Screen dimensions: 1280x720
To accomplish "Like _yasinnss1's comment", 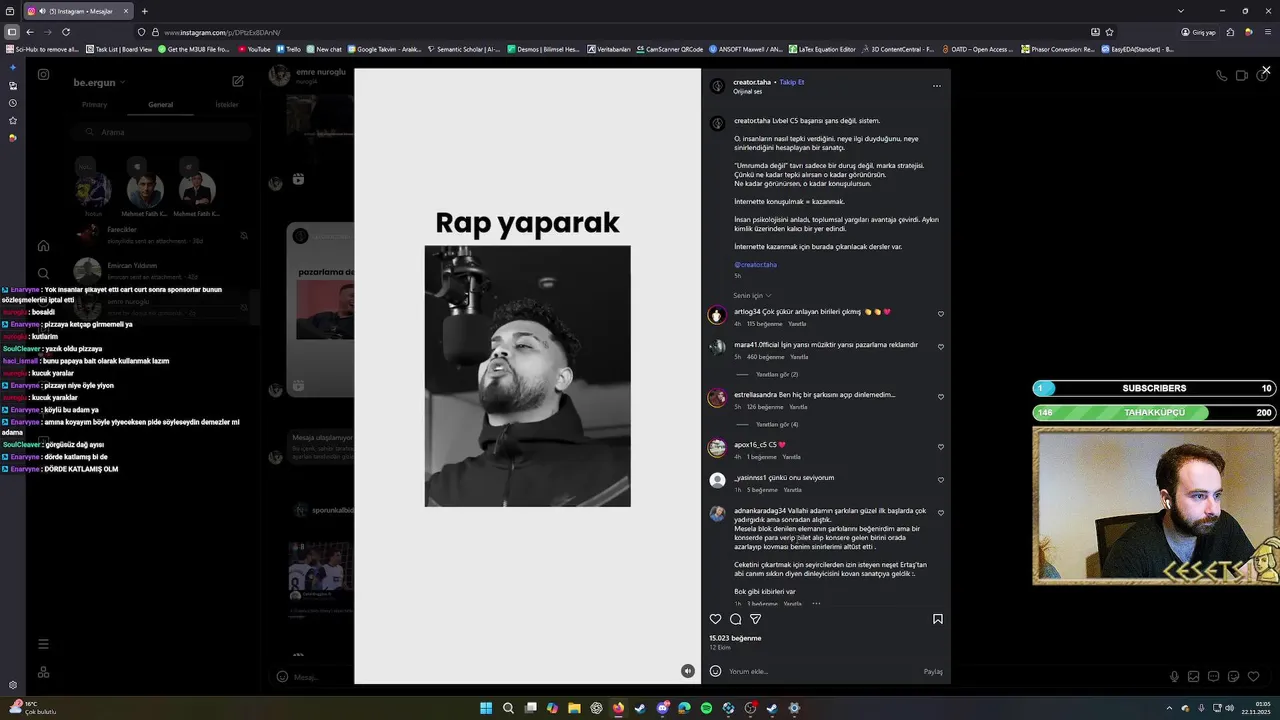I will 941,480.
